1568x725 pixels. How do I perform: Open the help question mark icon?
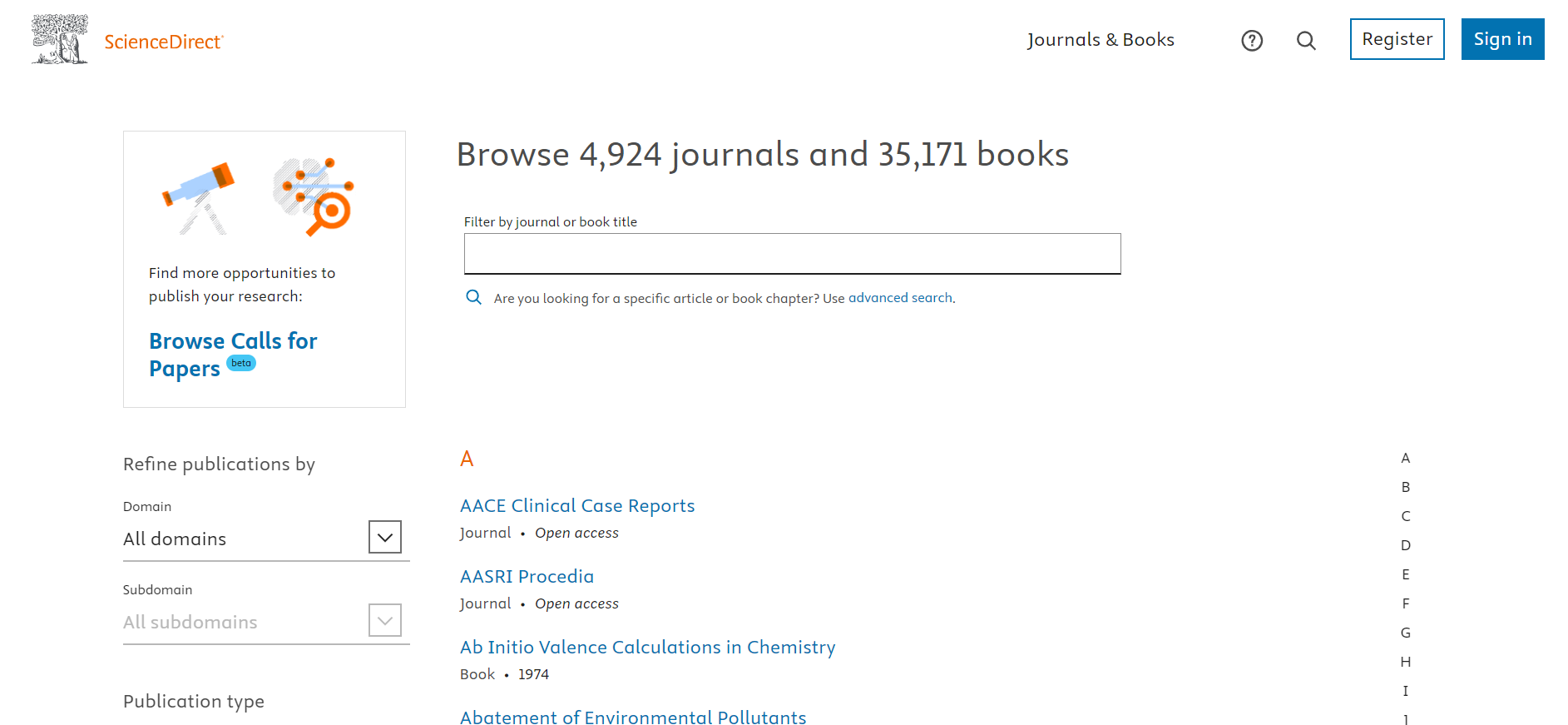pos(1251,41)
